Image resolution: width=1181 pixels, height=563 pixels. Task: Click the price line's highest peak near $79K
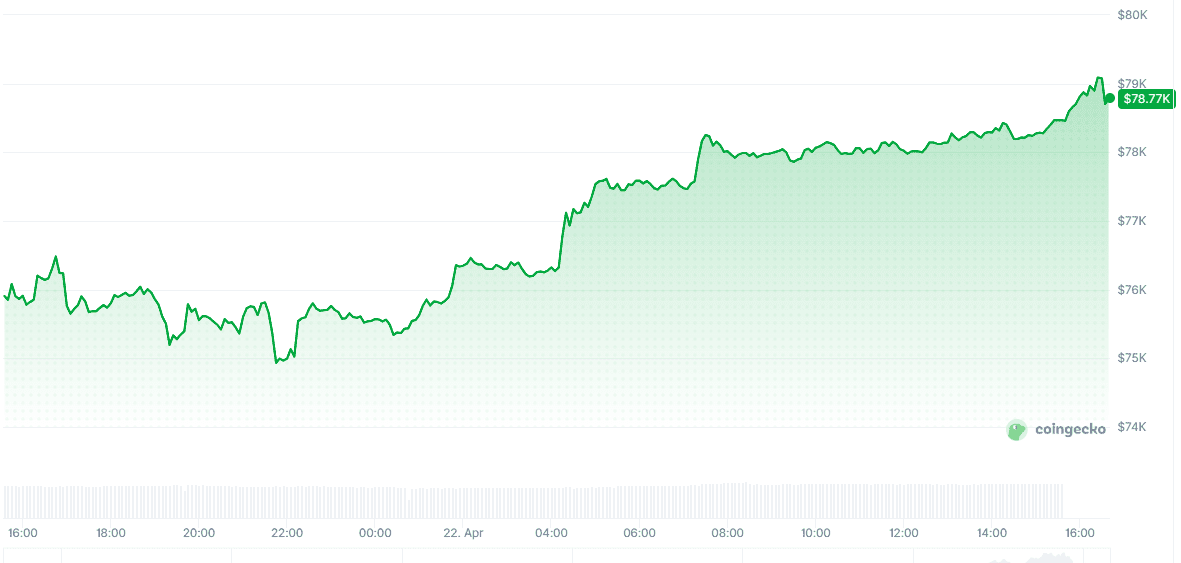pos(1099,77)
